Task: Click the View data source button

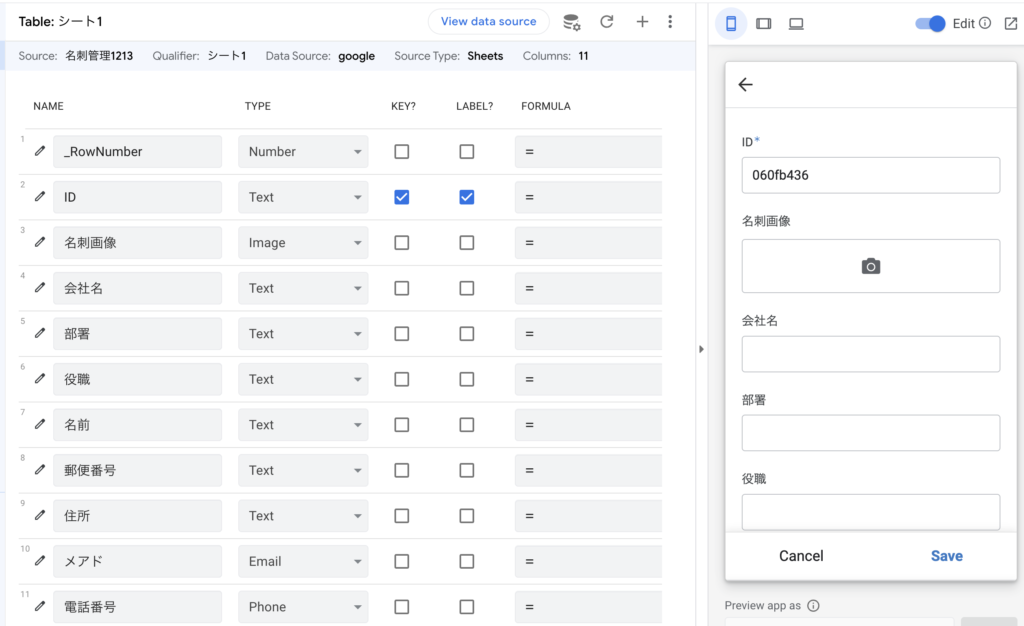Action: [x=488, y=22]
